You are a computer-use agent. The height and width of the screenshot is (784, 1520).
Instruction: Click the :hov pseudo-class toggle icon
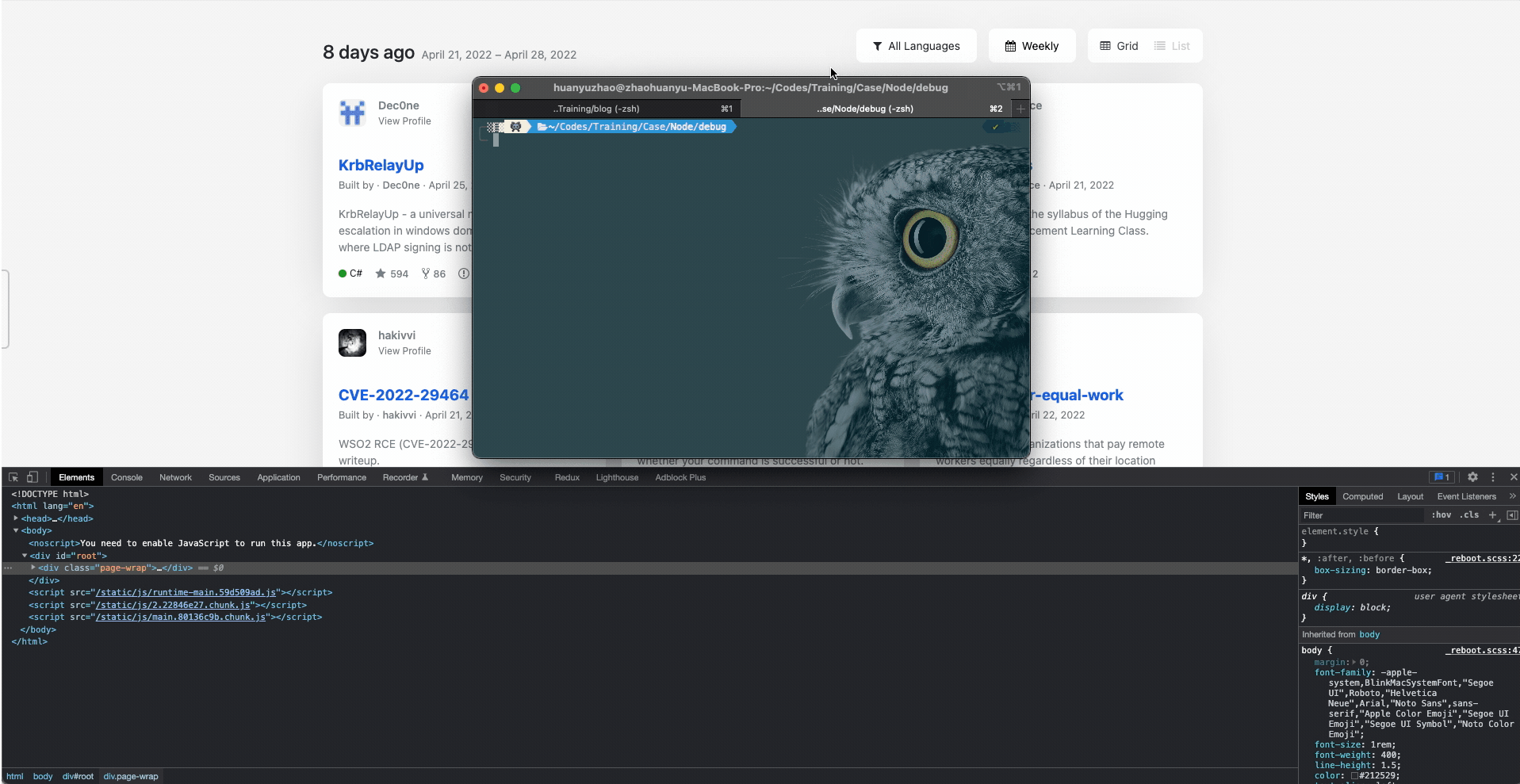coord(1441,514)
